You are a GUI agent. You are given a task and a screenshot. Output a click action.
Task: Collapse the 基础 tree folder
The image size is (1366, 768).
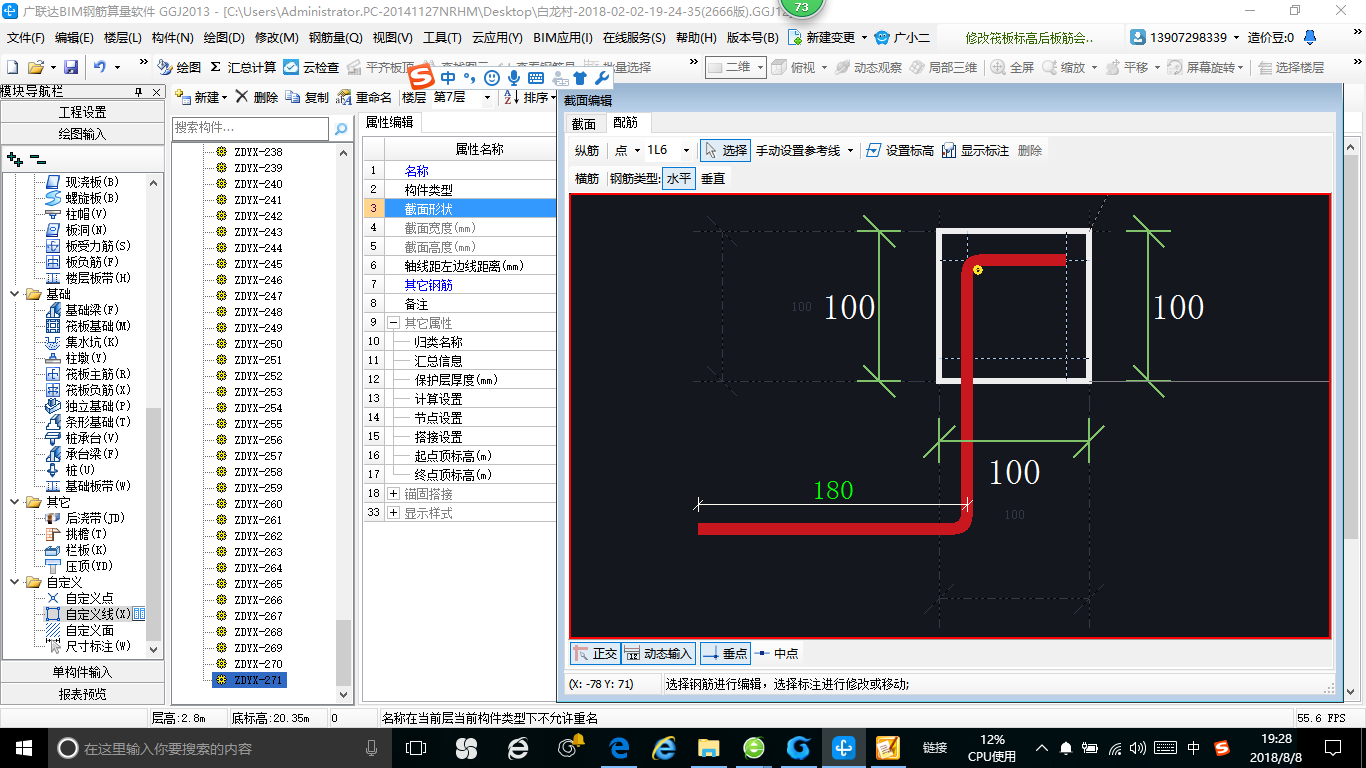[16, 294]
